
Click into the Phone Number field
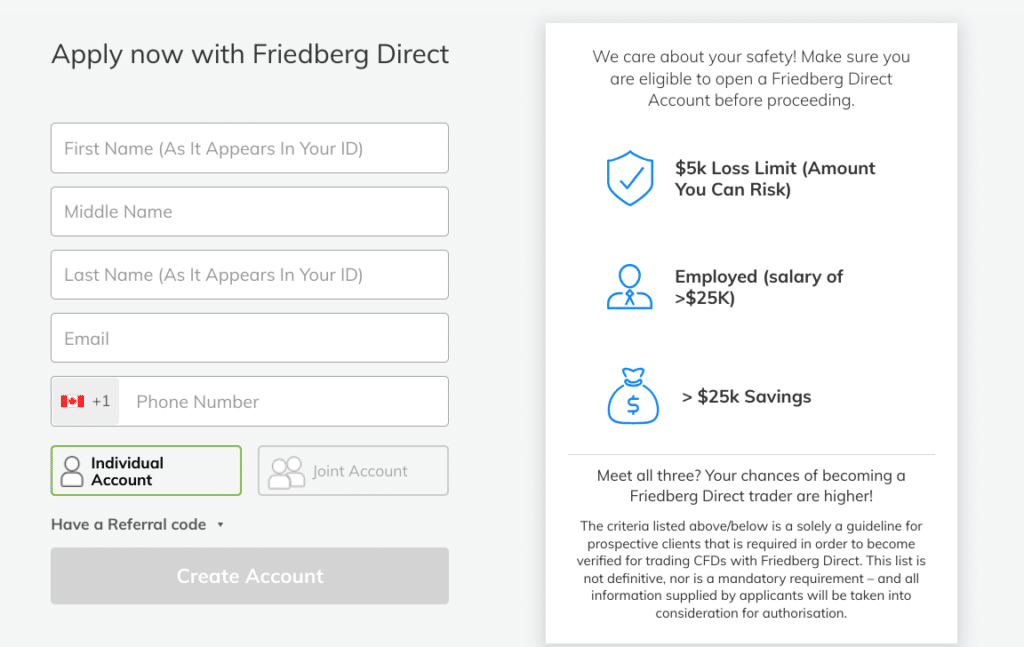click(x=284, y=402)
